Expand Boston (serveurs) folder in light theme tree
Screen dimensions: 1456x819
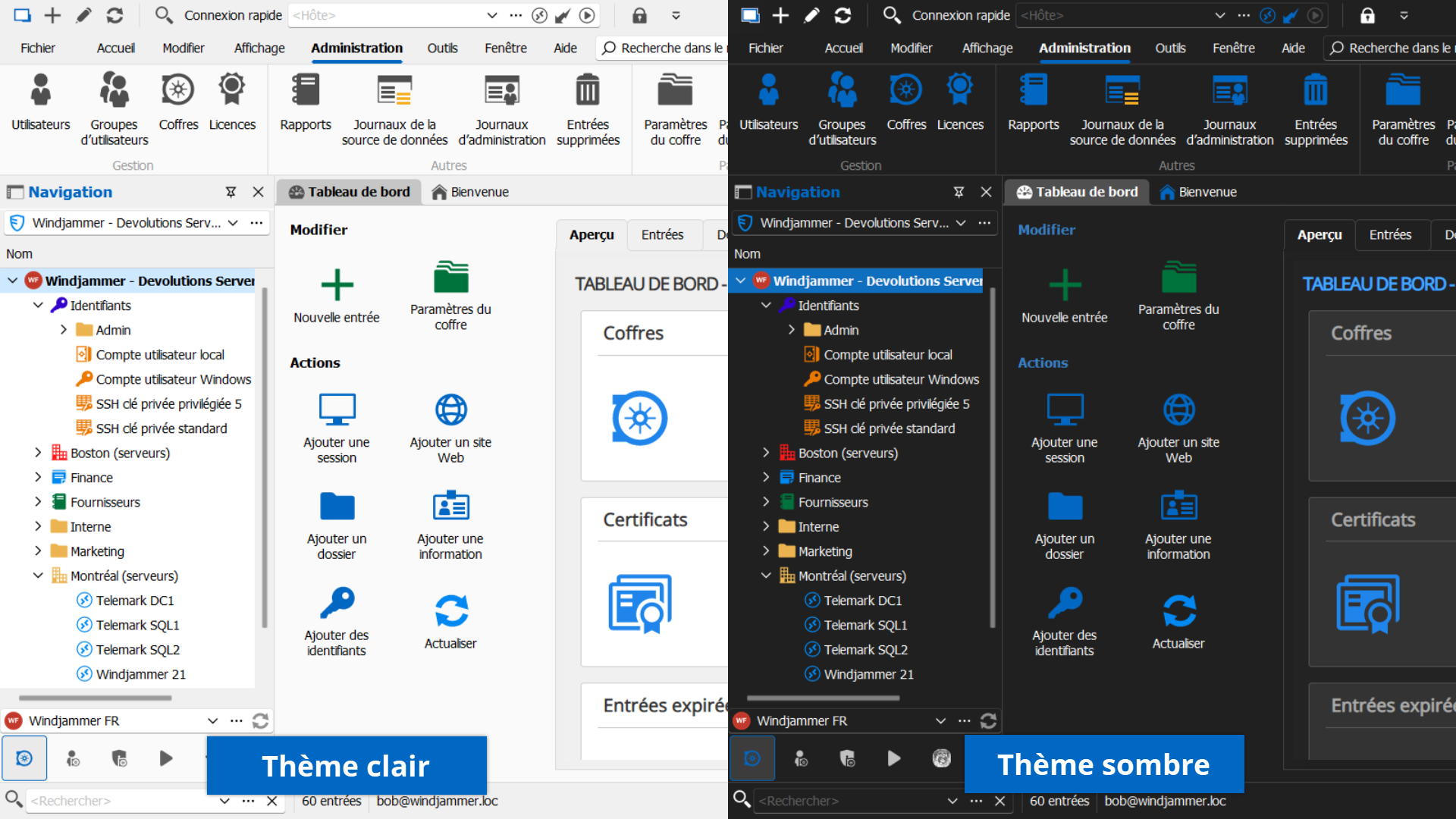click(x=38, y=453)
